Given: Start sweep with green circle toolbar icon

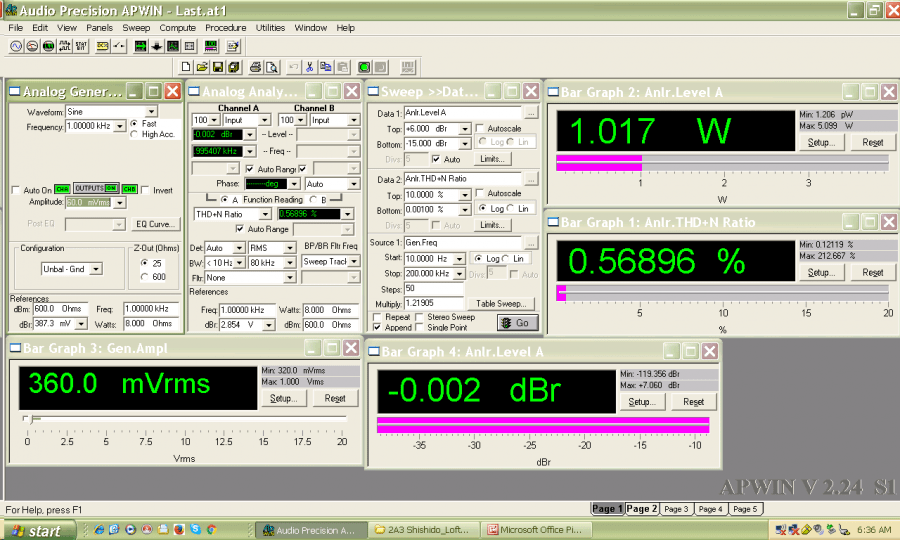Looking at the screenshot, I should point(363,67).
